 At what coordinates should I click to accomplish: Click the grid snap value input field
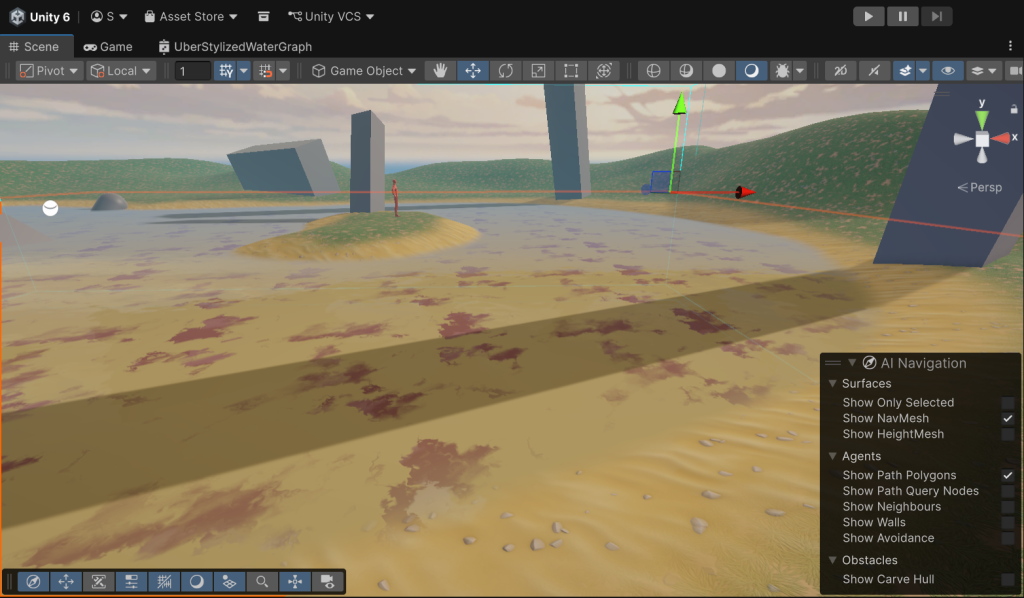coord(192,71)
